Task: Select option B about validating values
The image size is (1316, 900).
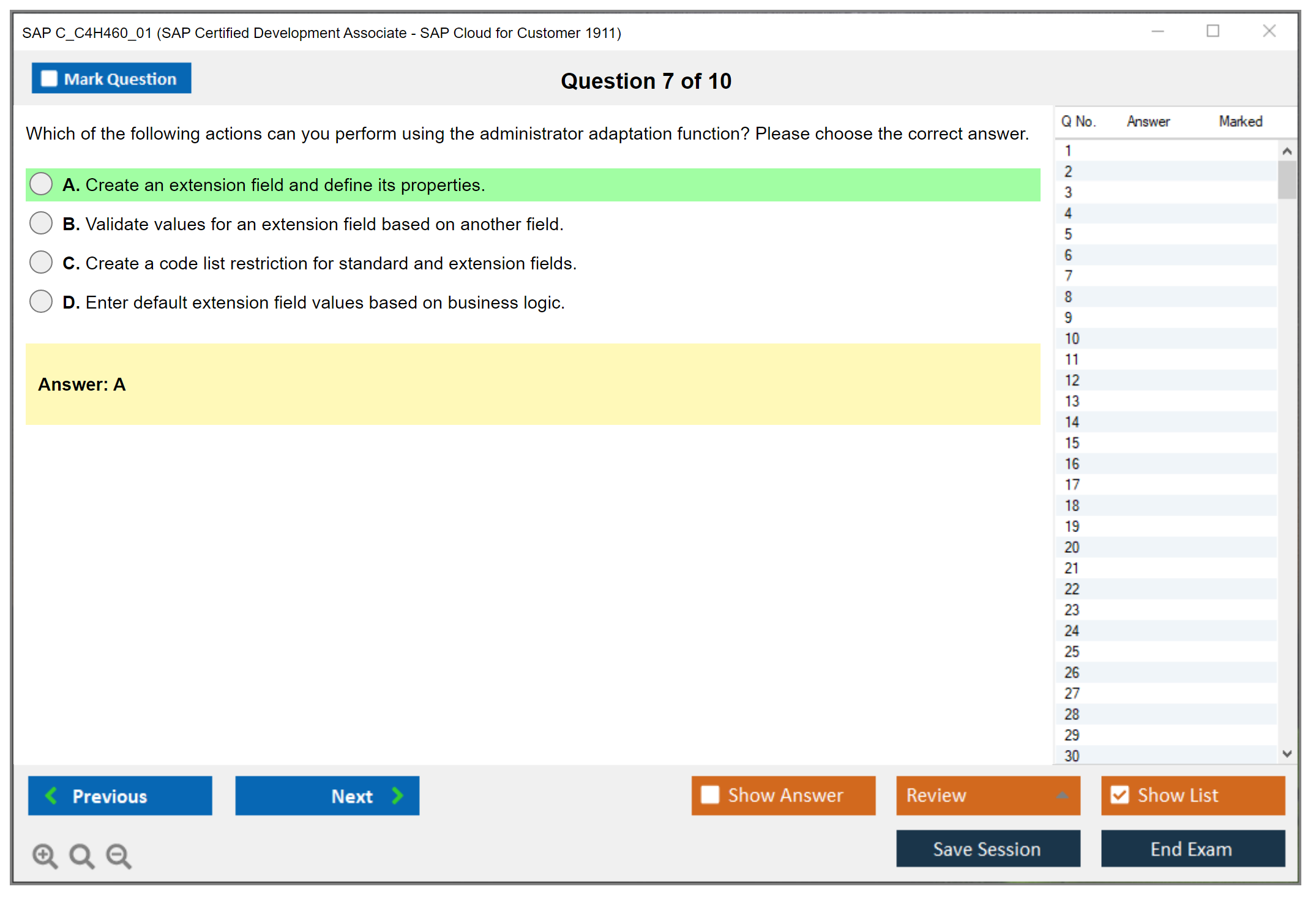Action: pos(41,223)
